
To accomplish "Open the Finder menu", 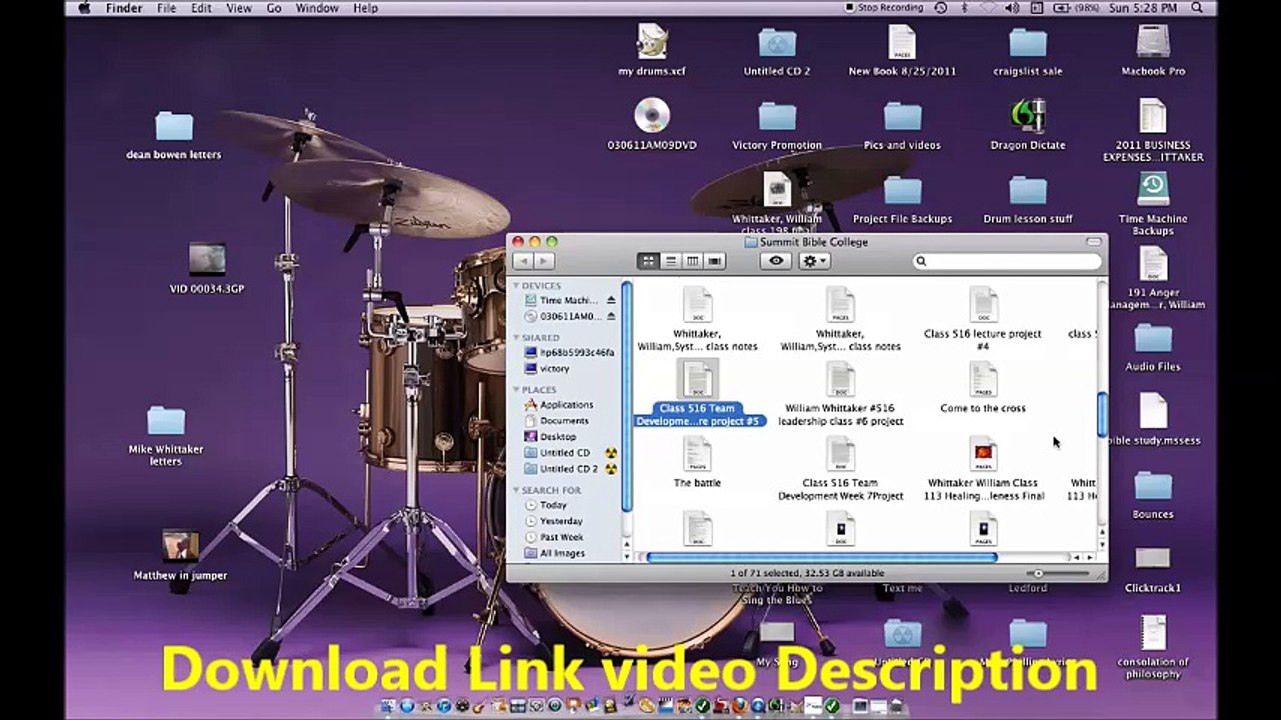I will [x=124, y=8].
